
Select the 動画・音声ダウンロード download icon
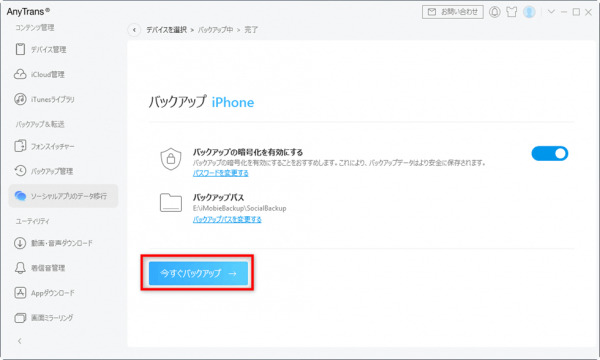point(20,243)
